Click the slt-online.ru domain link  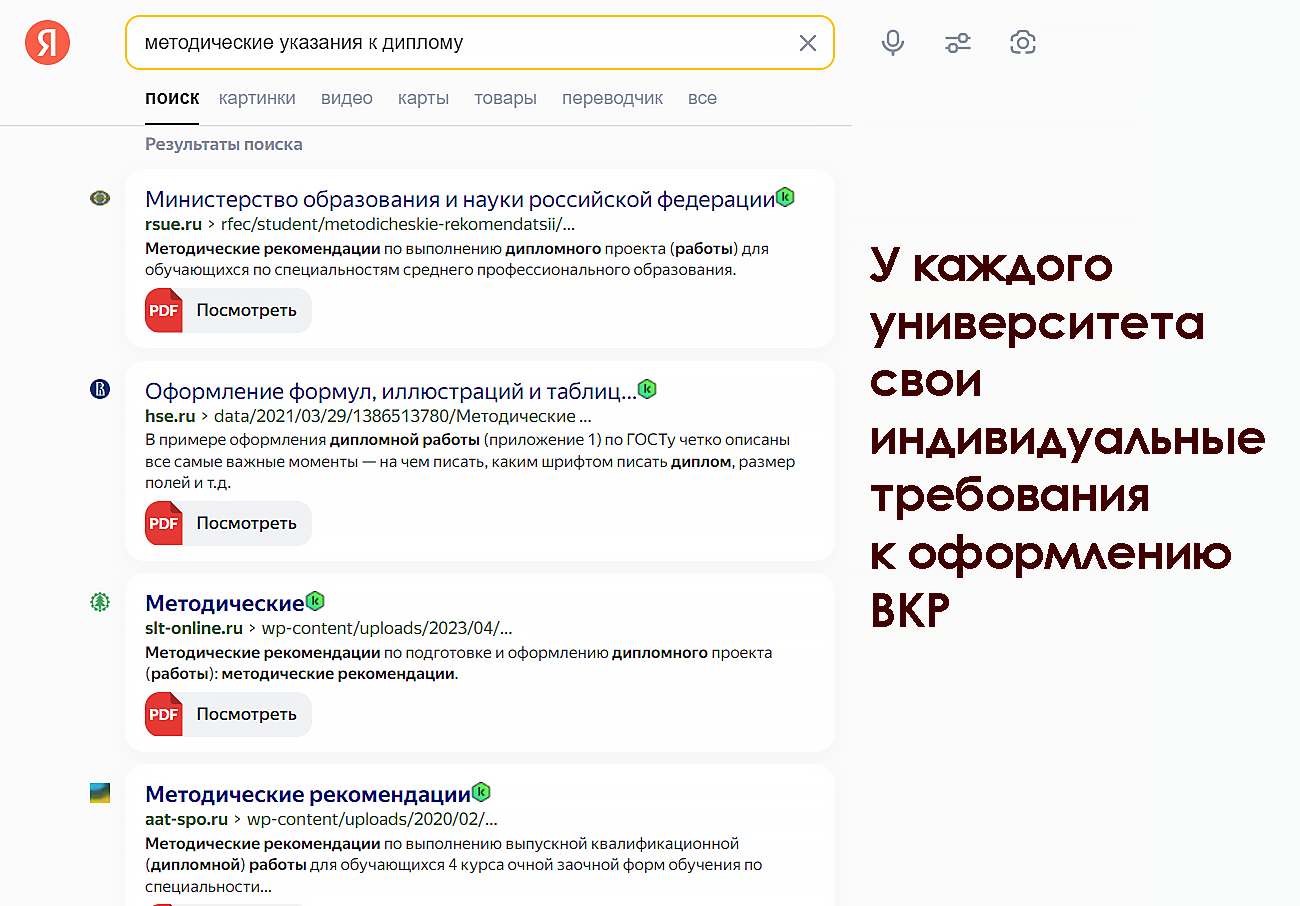(x=194, y=629)
